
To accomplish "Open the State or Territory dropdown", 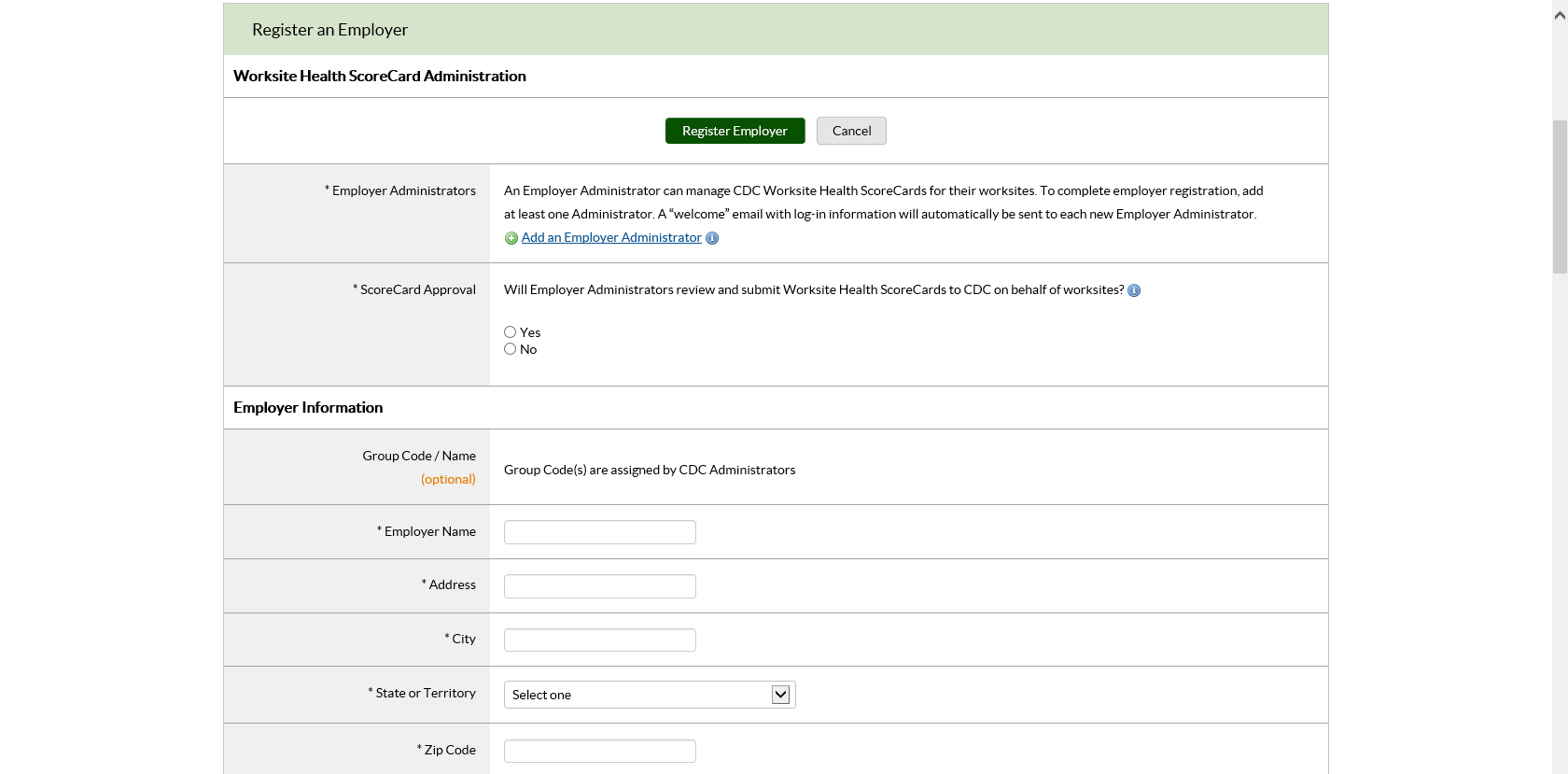I will [650, 695].
